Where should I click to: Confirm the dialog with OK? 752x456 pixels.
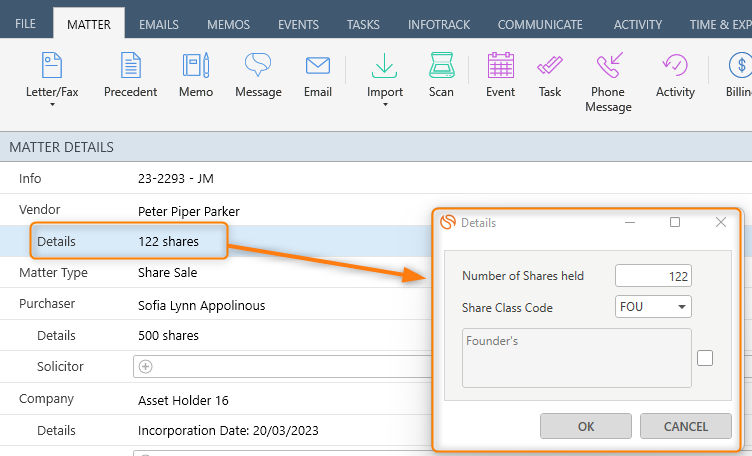(x=586, y=426)
